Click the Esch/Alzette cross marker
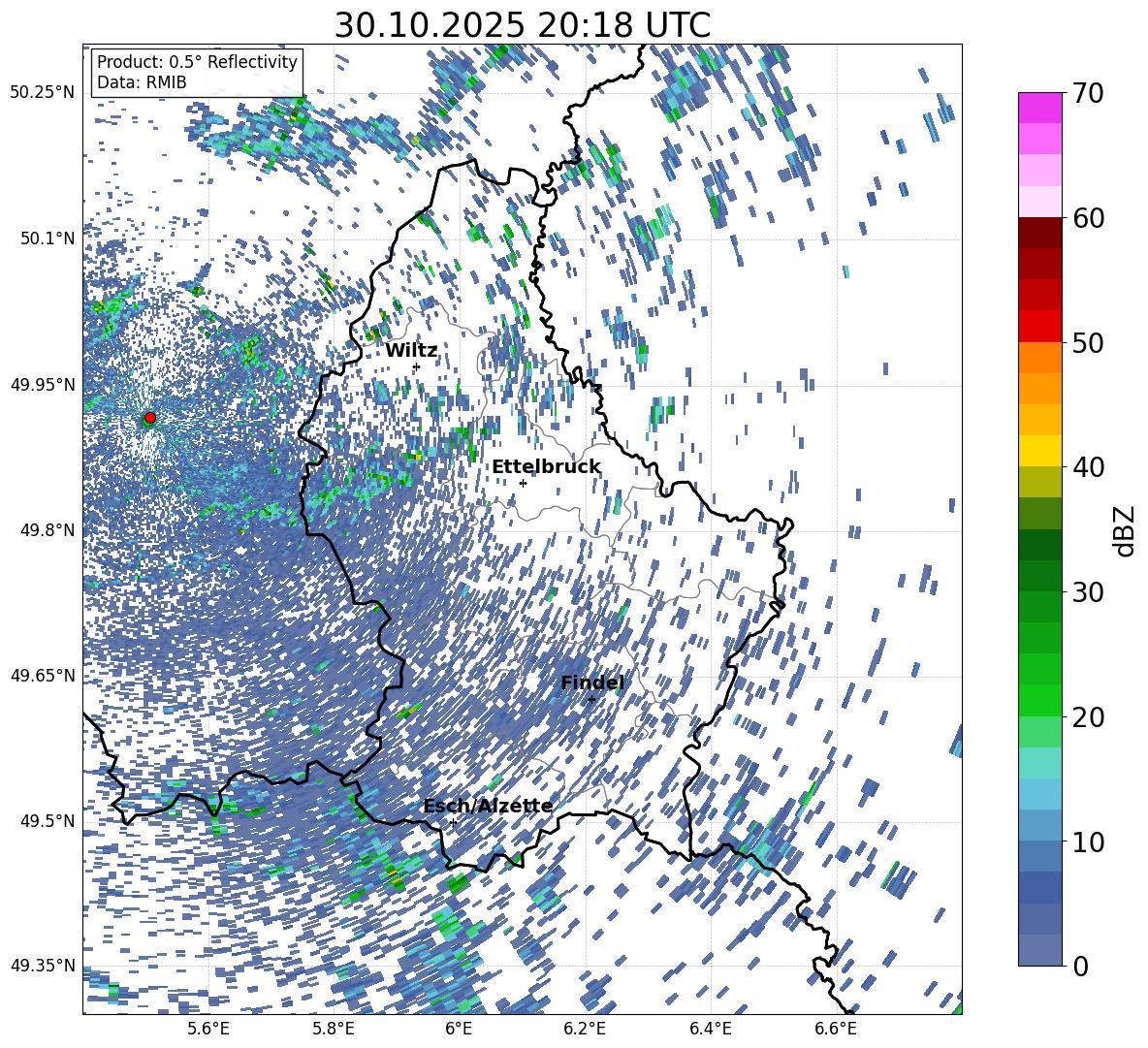The image size is (1148, 1048). pyautogui.click(x=453, y=822)
